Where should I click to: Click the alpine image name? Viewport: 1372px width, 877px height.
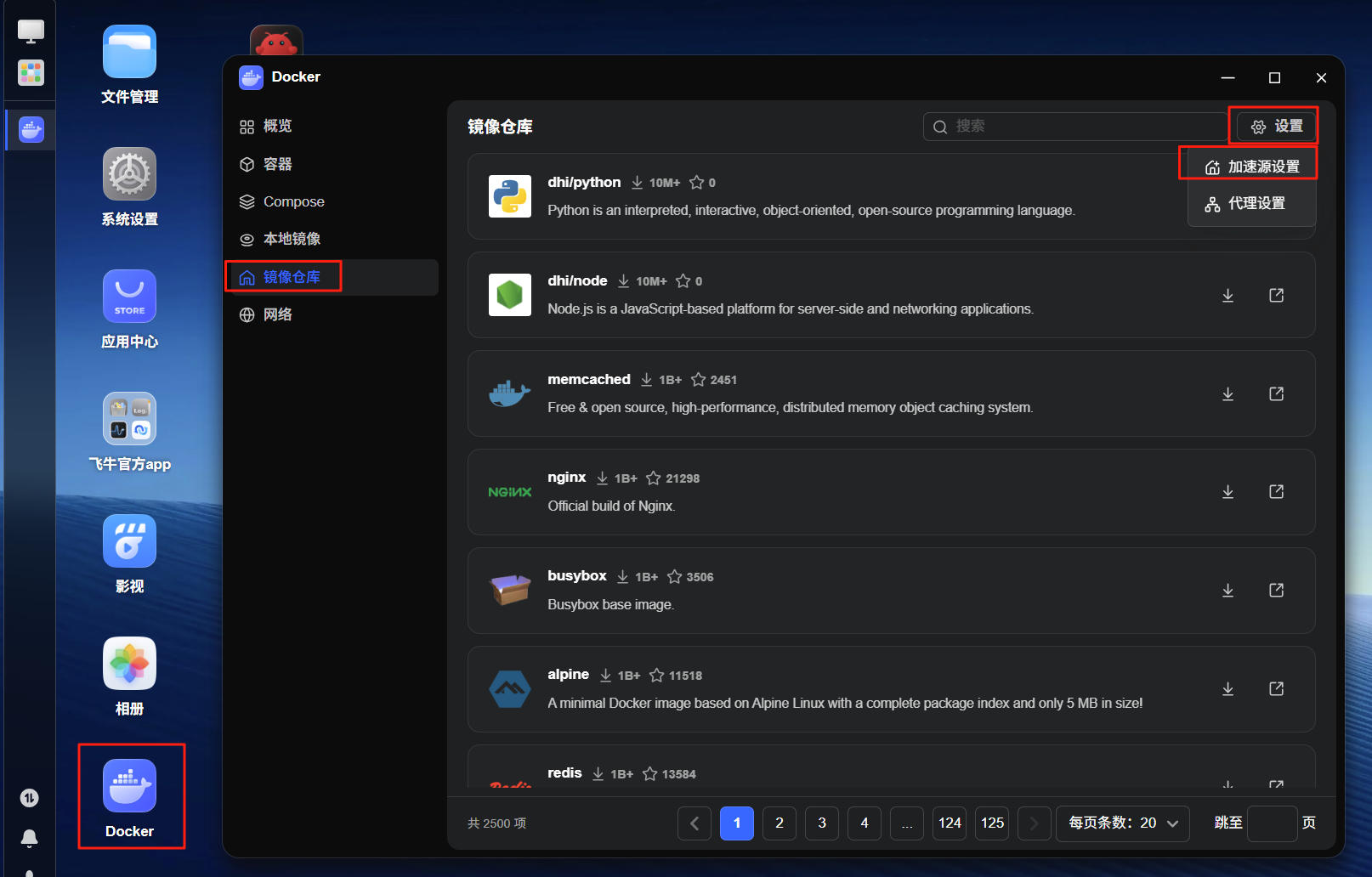[x=568, y=675]
